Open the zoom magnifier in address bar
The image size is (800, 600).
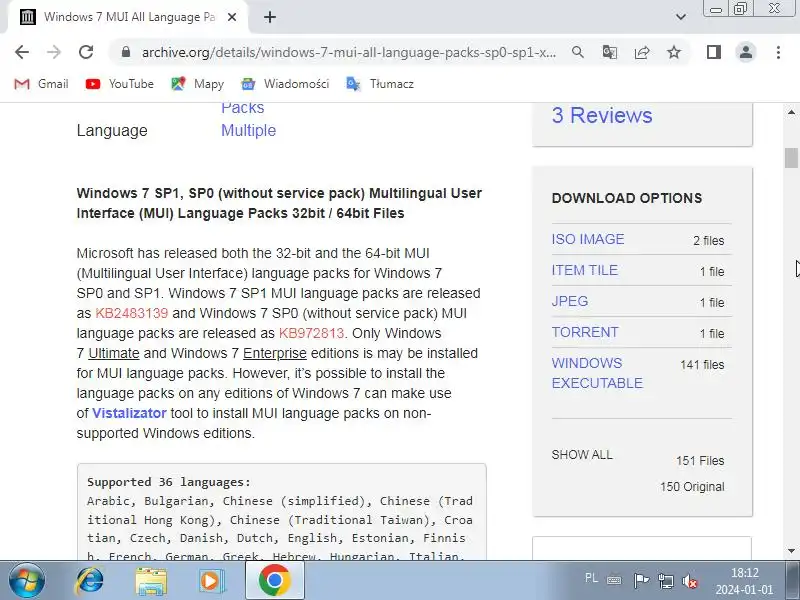click(578, 52)
